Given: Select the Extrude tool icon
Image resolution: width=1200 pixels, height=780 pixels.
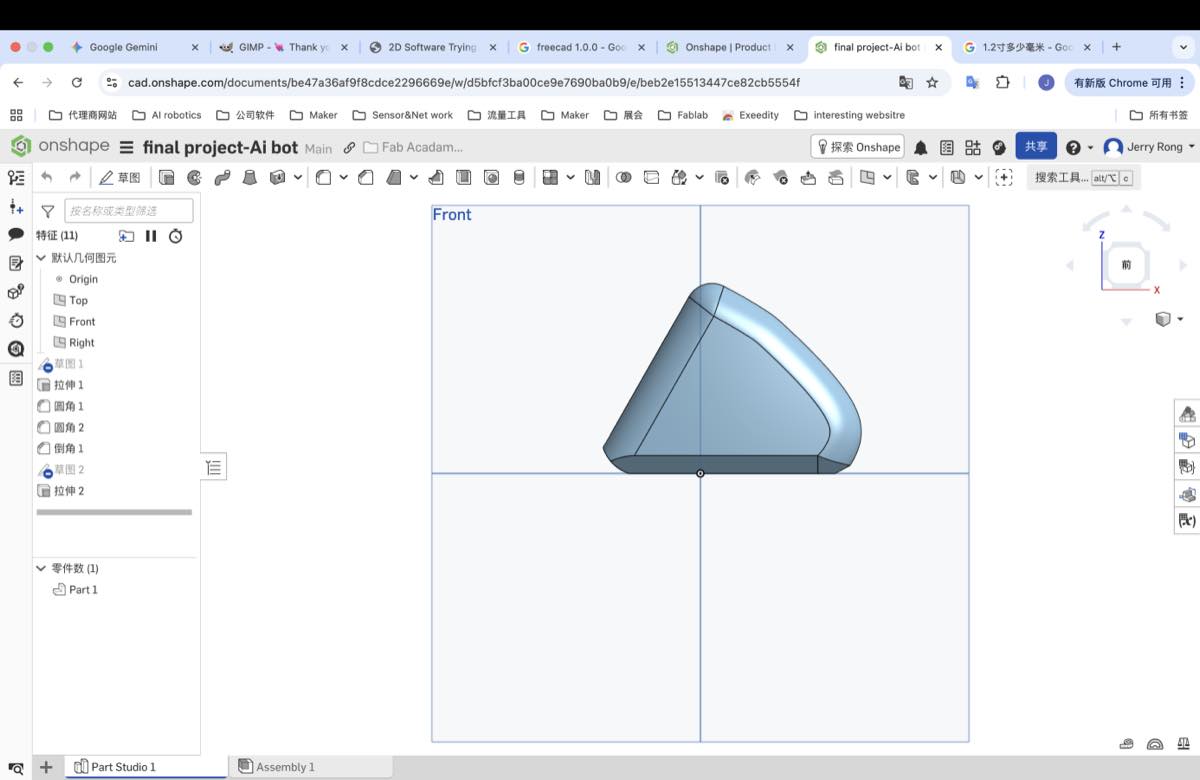Looking at the screenshot, I should 166,177.
